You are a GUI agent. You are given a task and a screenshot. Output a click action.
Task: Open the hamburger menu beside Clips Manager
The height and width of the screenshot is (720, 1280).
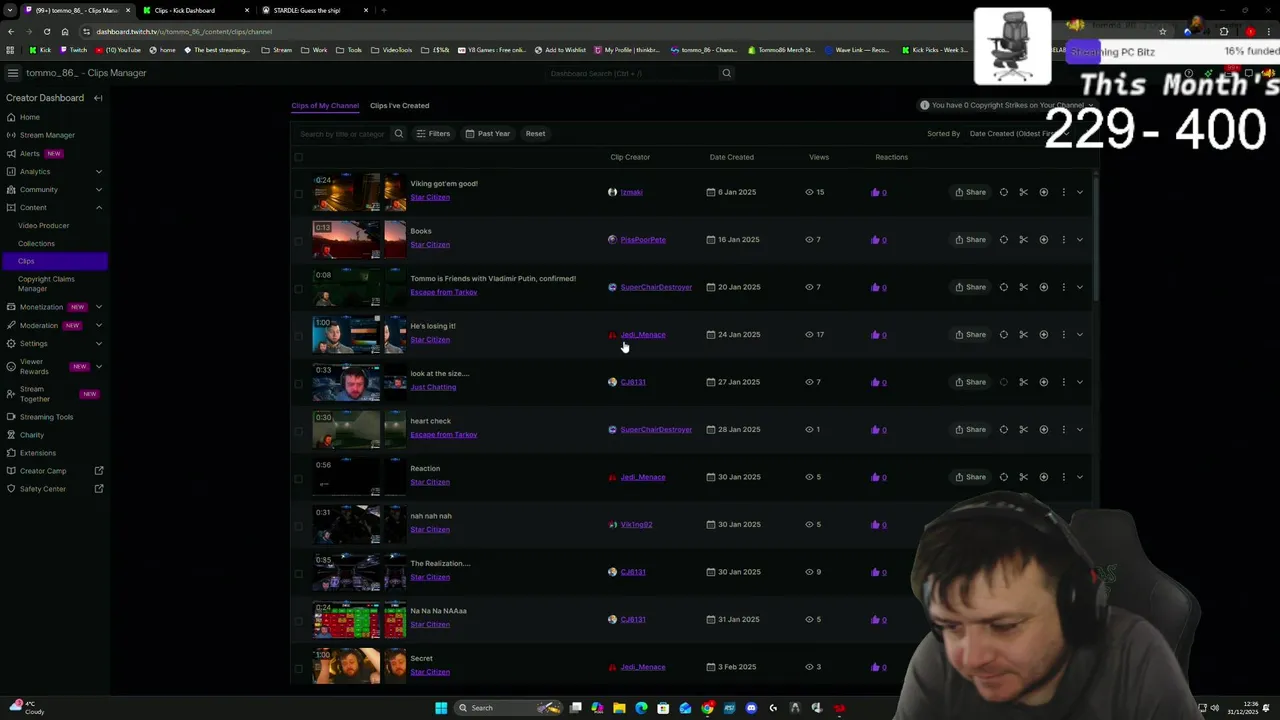click(12, 73)
